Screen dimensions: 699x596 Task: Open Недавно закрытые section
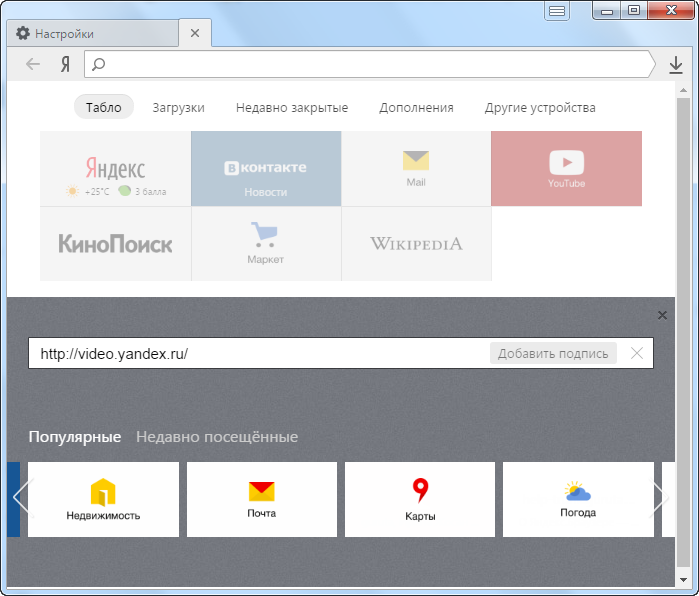(x=292, y=107)
